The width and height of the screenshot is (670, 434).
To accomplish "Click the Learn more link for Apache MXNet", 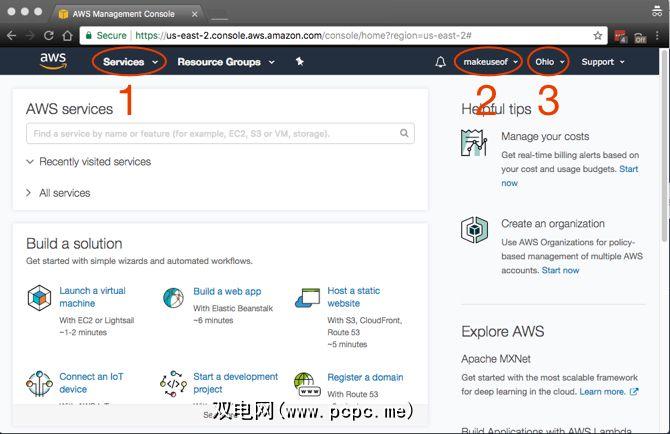I will (x=602, y=392).
